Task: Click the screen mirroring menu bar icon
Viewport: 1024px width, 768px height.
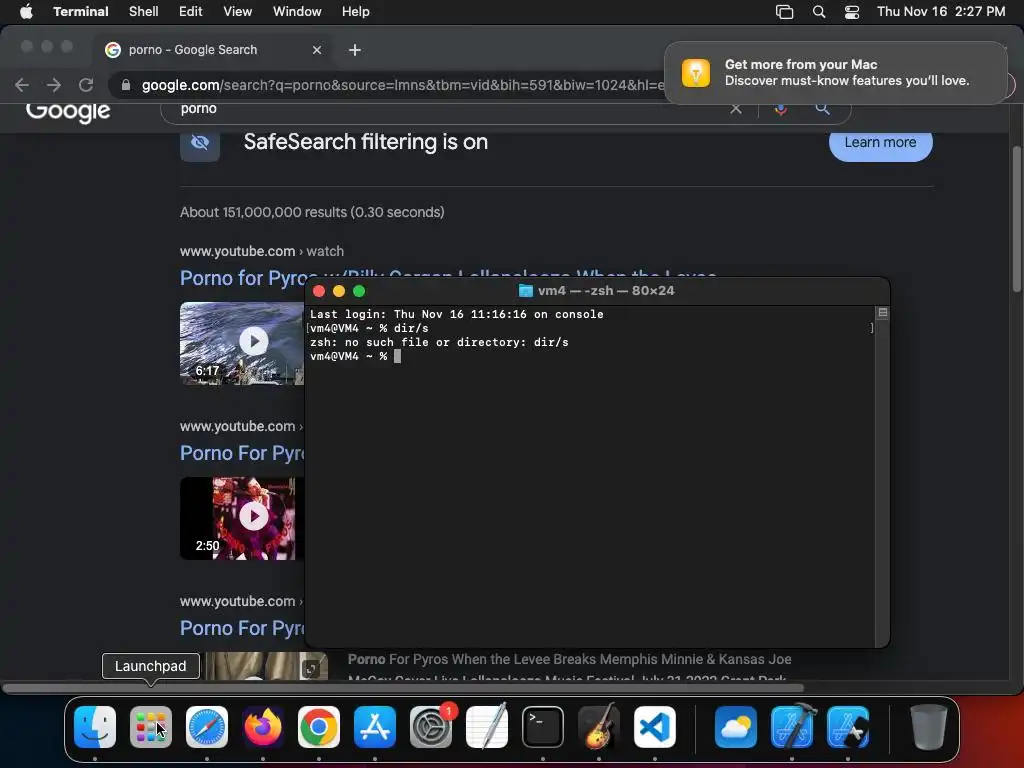Action: click(784, 12)
